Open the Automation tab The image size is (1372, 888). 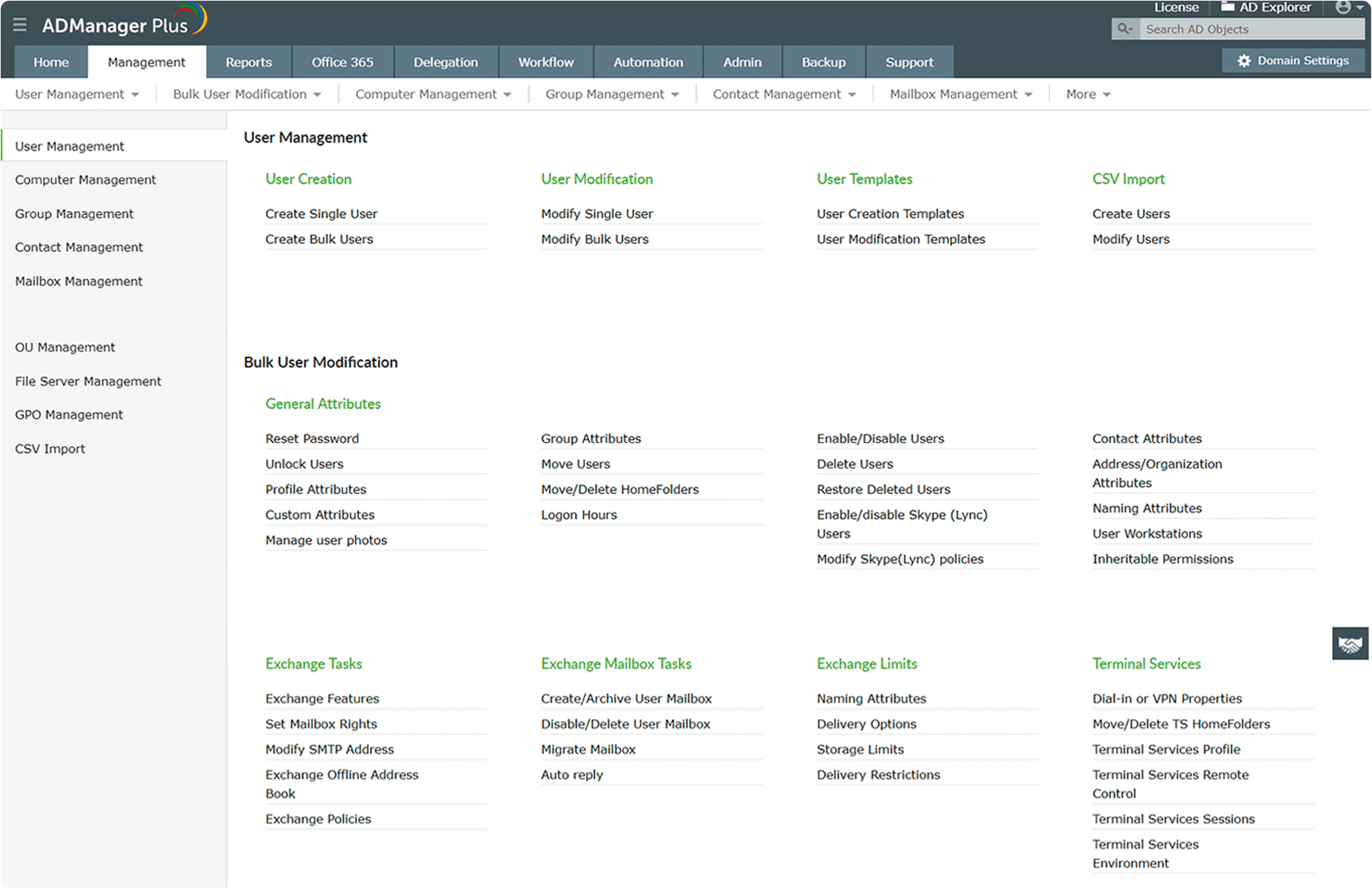click(649, 62)
